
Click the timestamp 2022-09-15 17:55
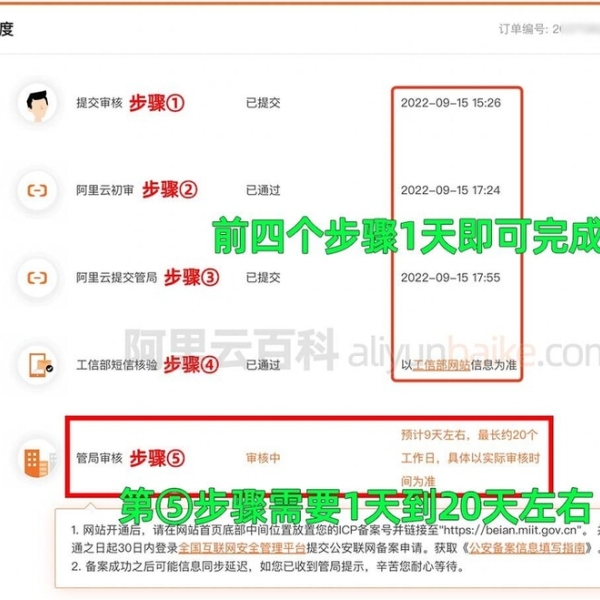(450, 277)
